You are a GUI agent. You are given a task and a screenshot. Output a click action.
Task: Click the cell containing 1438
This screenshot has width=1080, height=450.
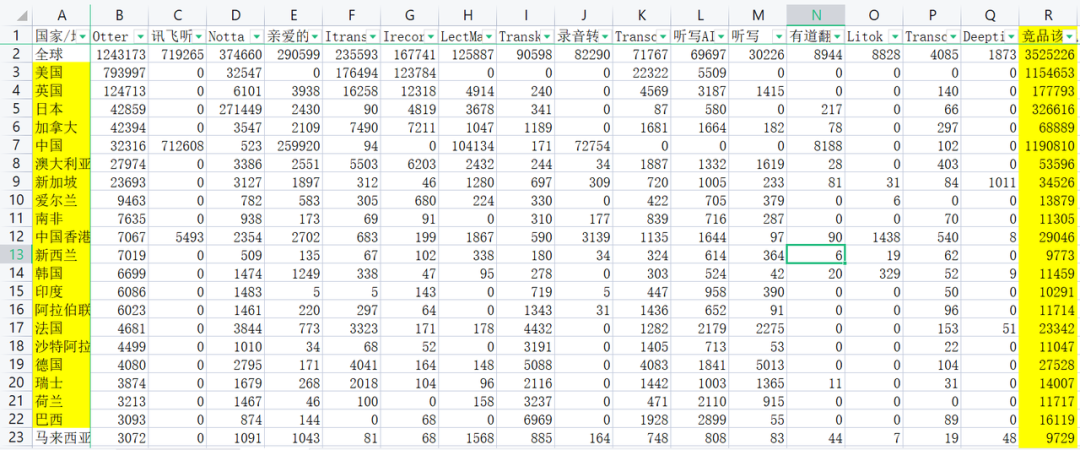coord(874,236)
